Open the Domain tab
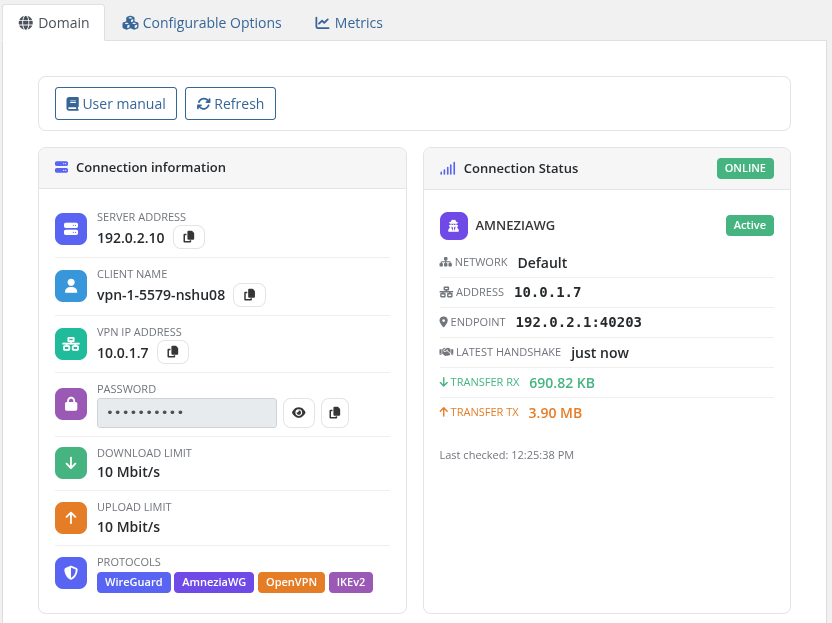The height and width of the screenshot is (623, 832). click(54, 23)
